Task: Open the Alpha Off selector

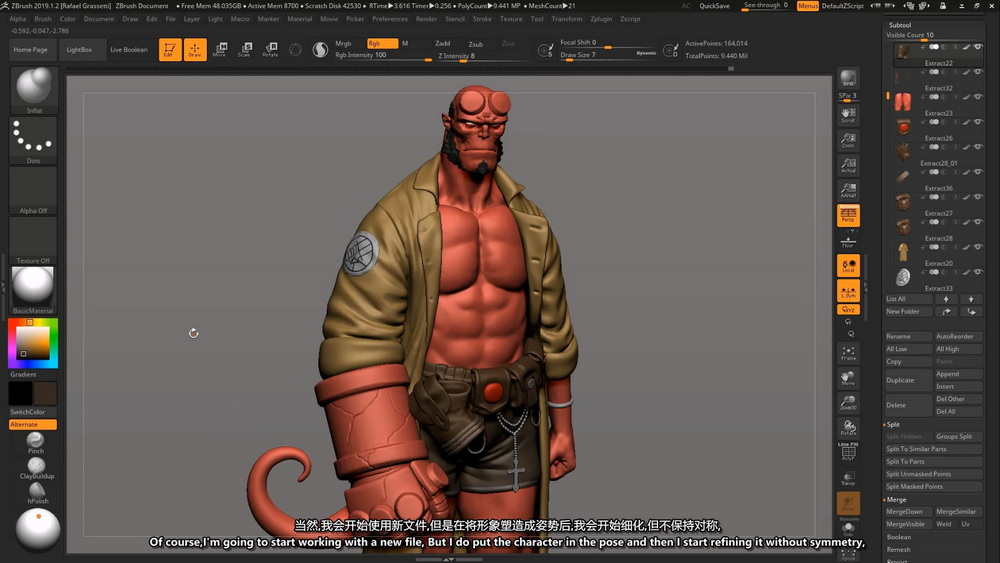Action: coord(34,190)
